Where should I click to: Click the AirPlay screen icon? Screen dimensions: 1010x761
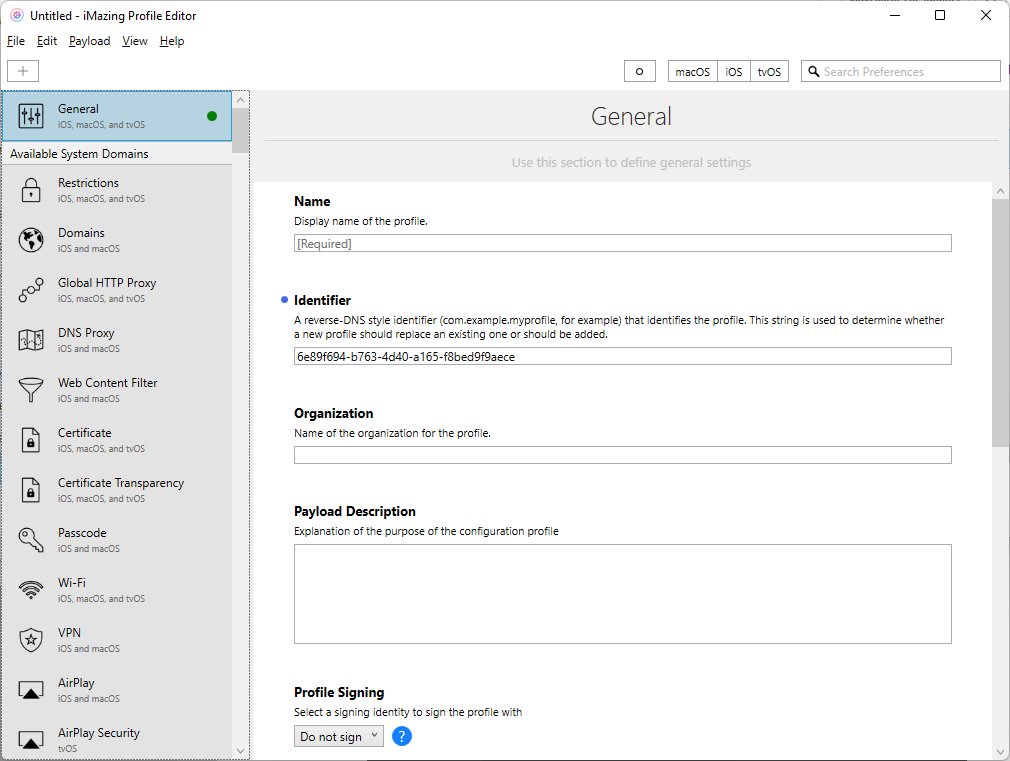(31, 690)
